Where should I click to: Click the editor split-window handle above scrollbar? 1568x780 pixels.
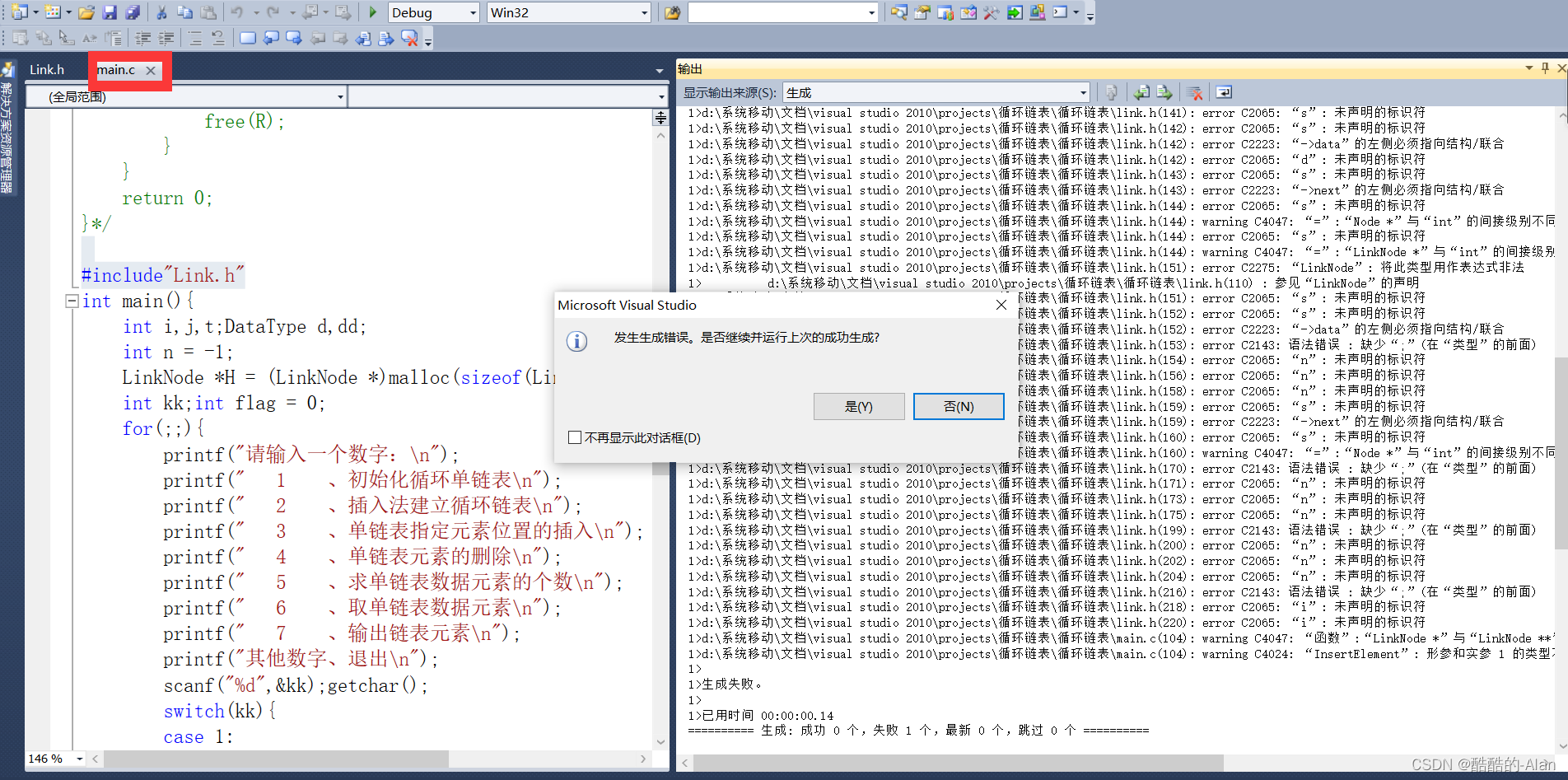(x=660, y=118)
